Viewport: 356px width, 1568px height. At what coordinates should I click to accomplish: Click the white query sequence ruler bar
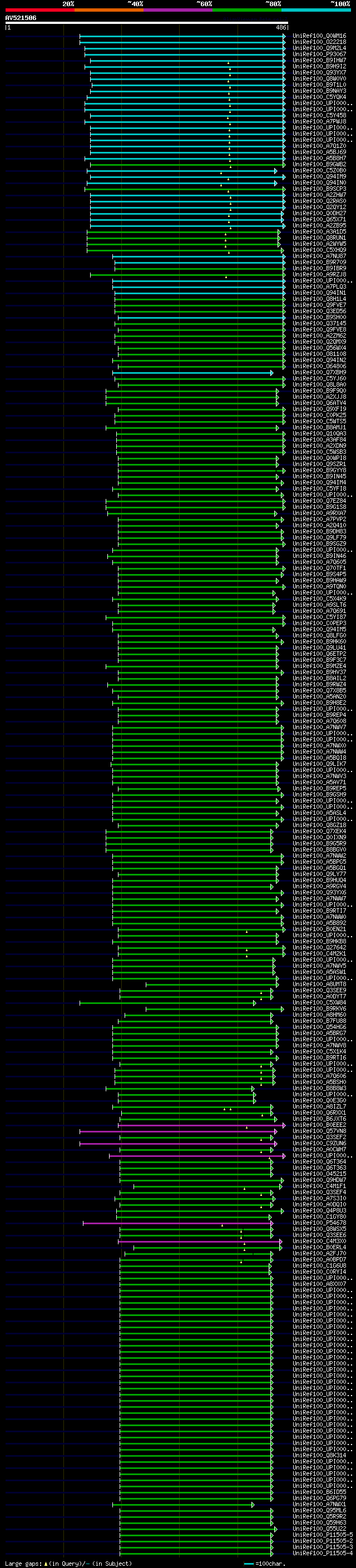pos(147,23)
